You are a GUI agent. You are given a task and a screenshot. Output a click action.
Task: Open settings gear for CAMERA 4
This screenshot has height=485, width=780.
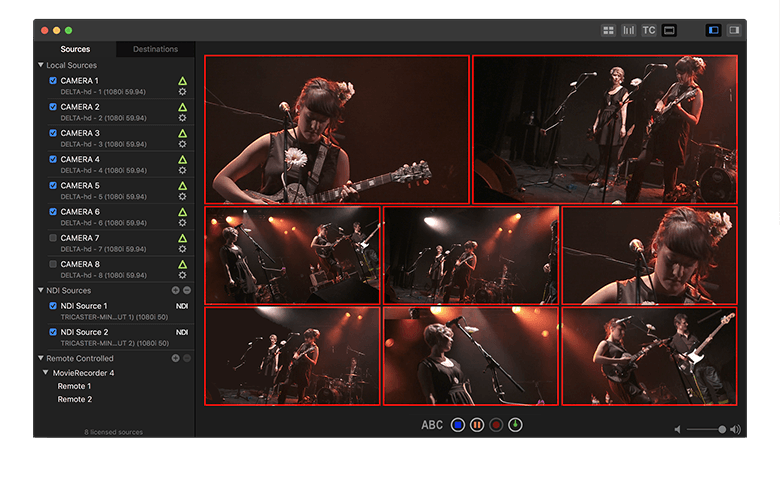[183, 170]
